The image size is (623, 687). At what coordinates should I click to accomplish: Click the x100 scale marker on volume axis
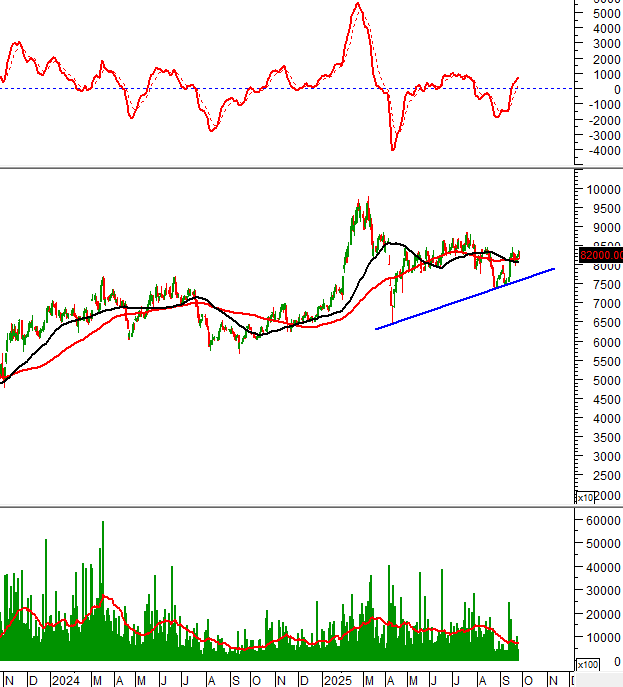click(x=587, y=665)
